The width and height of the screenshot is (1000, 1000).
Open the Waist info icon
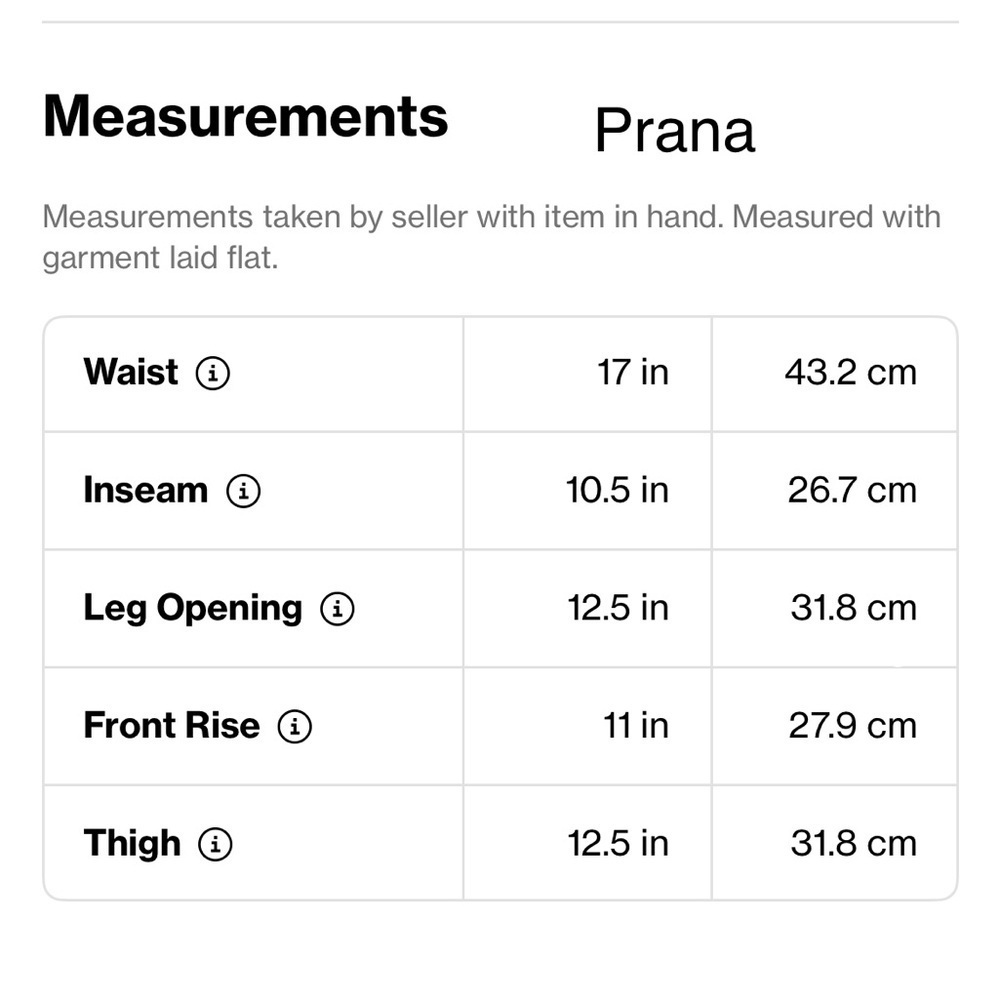click(x=212, y=373)
